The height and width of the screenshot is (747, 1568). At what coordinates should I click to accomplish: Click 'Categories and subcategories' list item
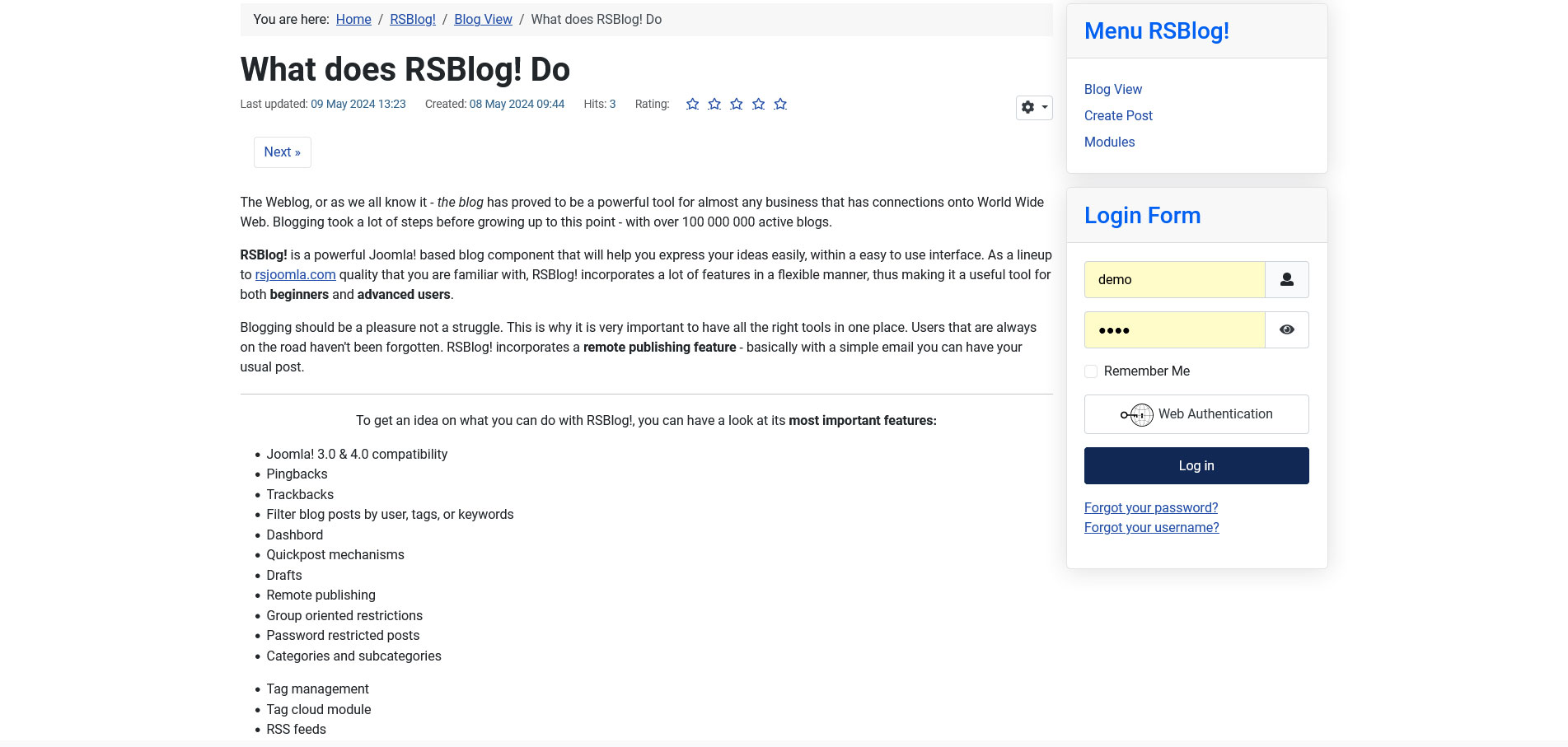click(x=353, y=656)
